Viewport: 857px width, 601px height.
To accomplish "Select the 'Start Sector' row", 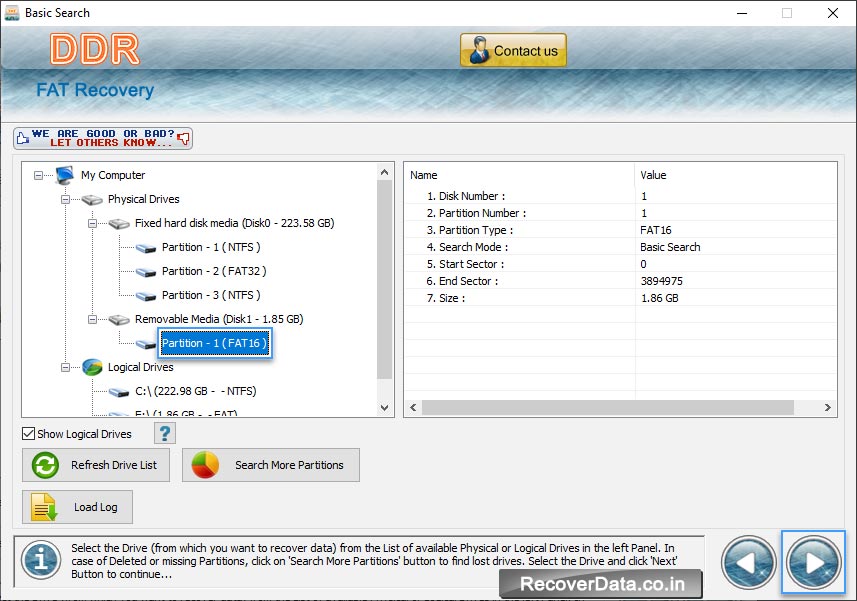I will coord(621,264).
